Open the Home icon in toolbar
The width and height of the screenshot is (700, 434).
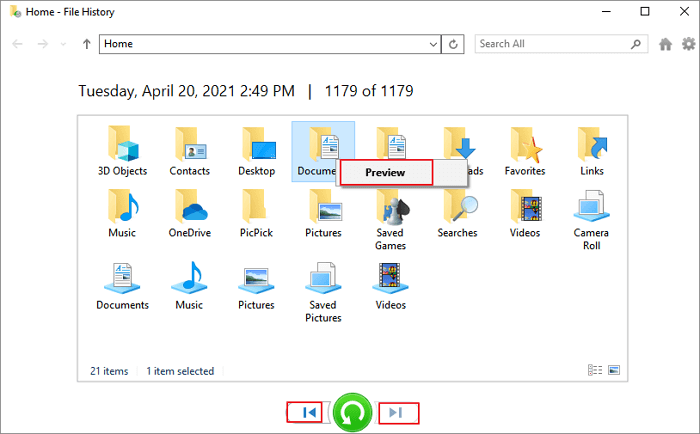[665, 44]
